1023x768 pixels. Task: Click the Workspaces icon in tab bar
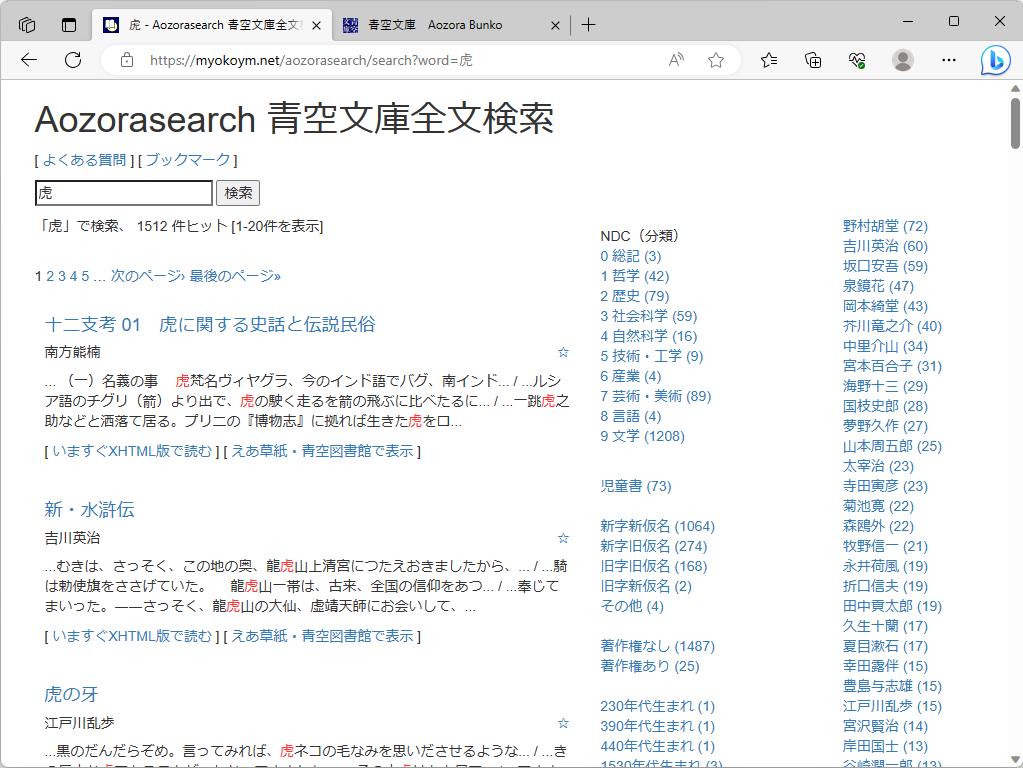click(x=27, y=24)
